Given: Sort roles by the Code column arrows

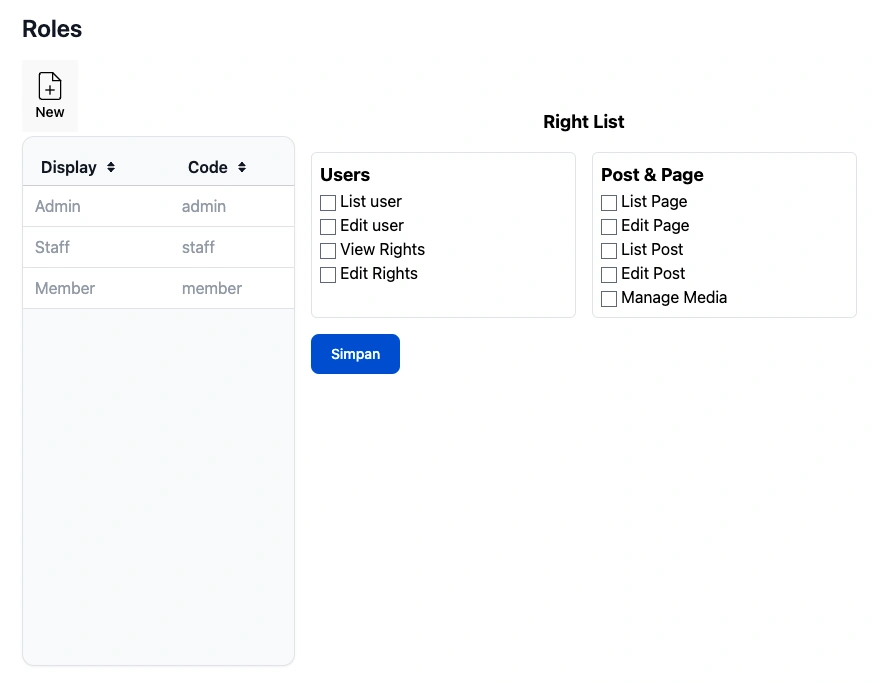Looking at the screenshot, I should click(242, 168).
